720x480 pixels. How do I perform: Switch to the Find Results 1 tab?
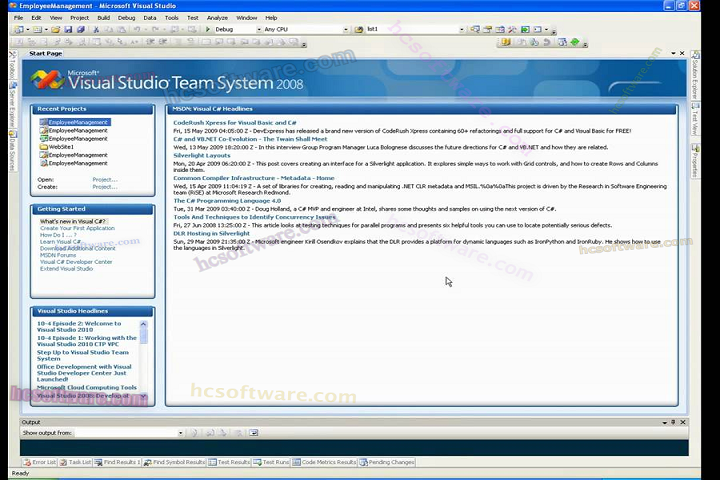[118, 462]
